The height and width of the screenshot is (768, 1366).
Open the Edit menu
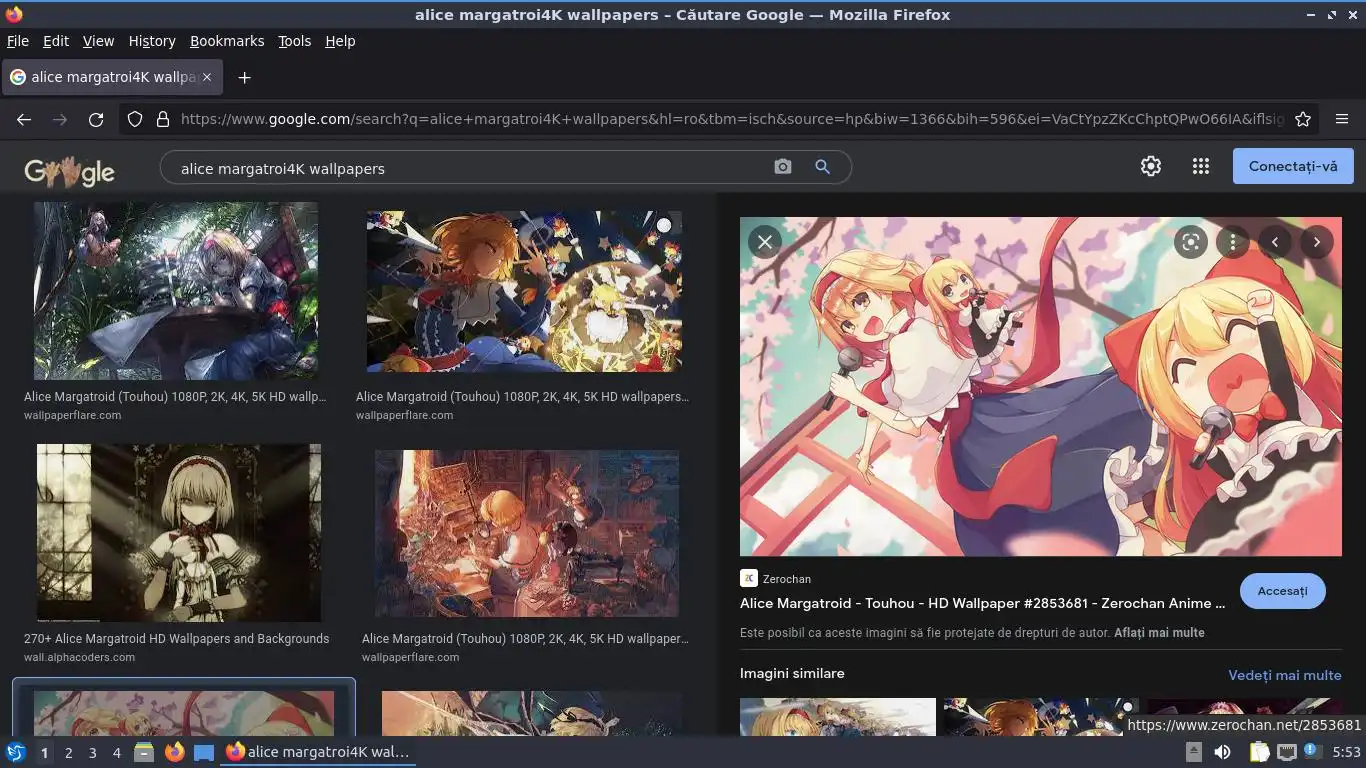point(56,41)
